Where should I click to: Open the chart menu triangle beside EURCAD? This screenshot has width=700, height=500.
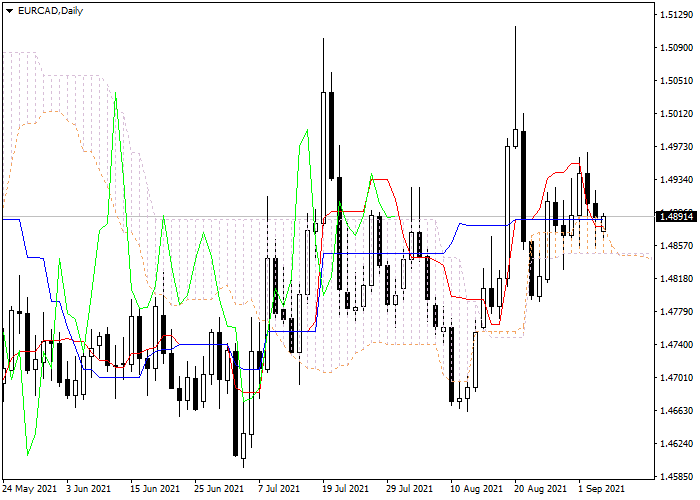pyautogui.click(x=9, y=11)
